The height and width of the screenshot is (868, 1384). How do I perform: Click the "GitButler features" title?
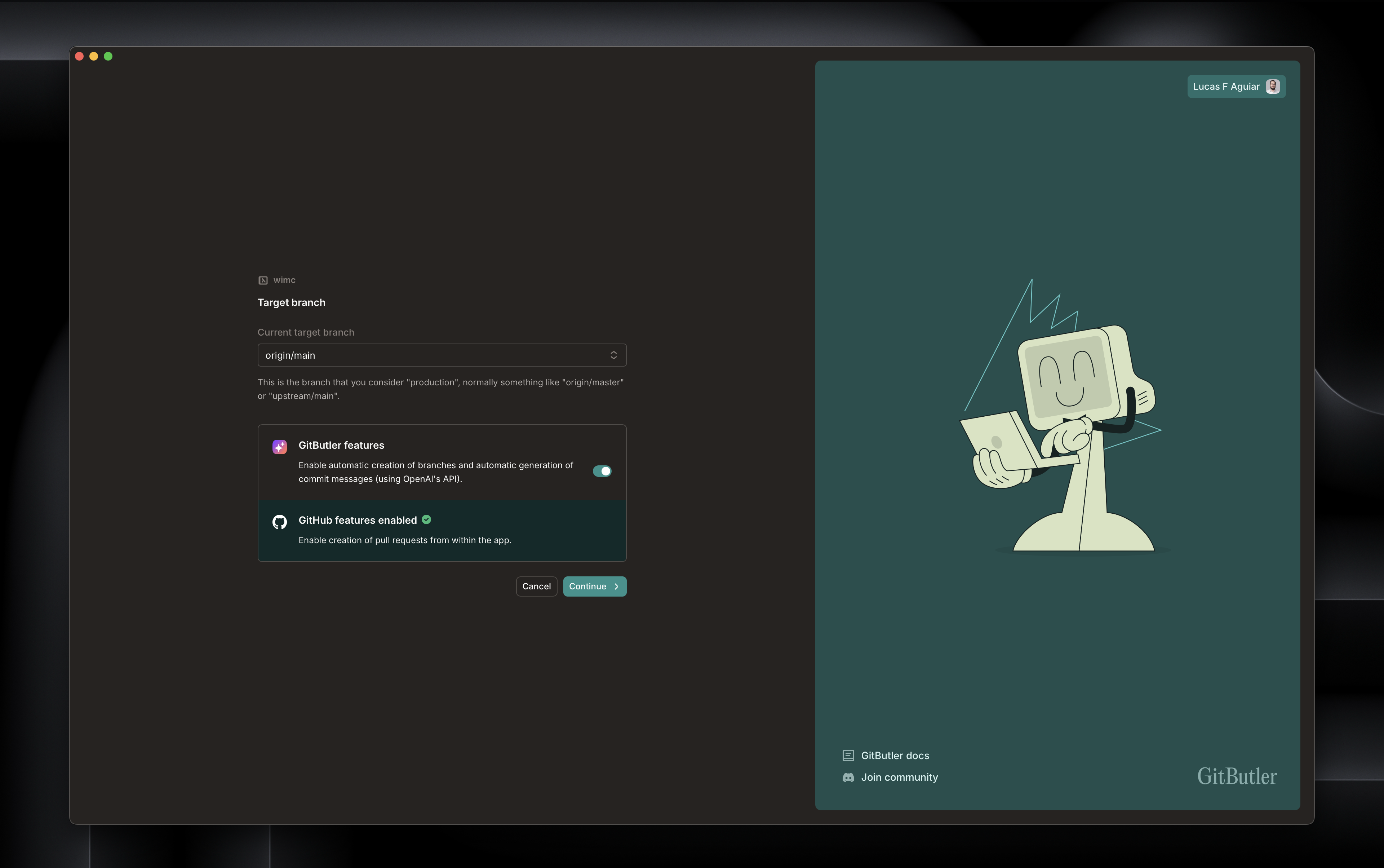[x=341, y=446]
